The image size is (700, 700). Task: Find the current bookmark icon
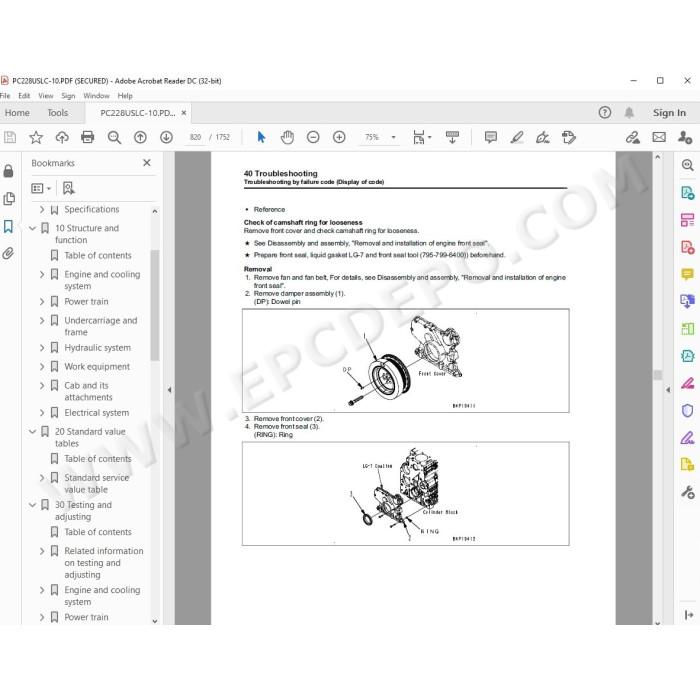point(68,188)
